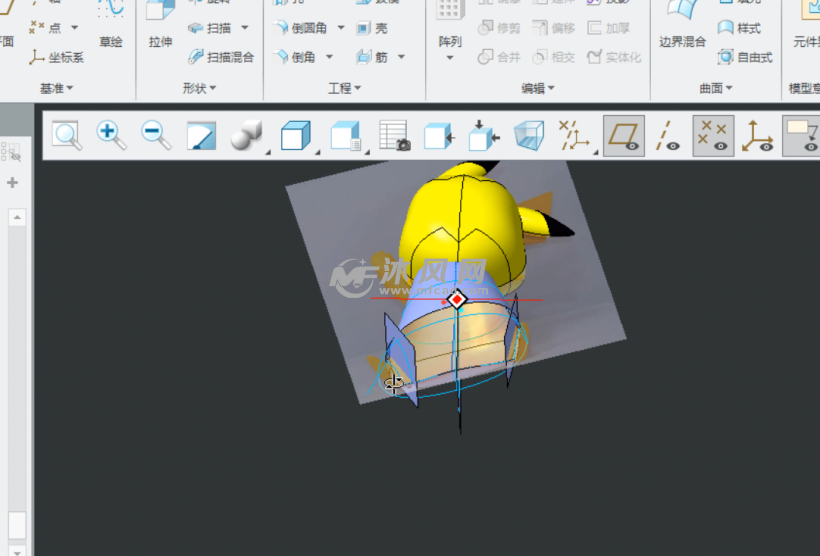This screenshot has height=556, width=820.
Task: Toggle the transparent perspective box icon
Action: click(x=529, y=136)
